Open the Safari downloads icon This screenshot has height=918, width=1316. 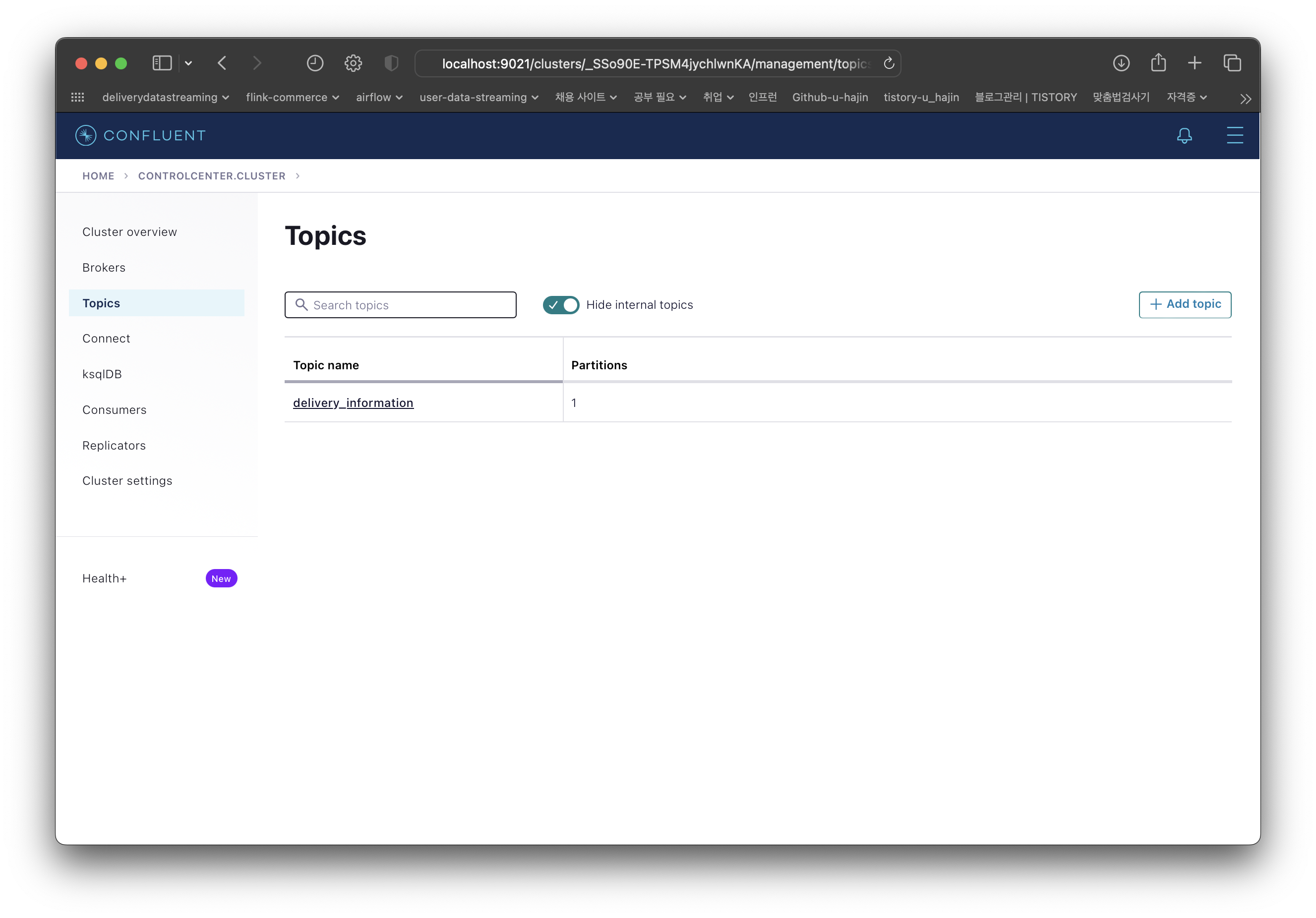pyautogui.click(x=1121, y=63)
